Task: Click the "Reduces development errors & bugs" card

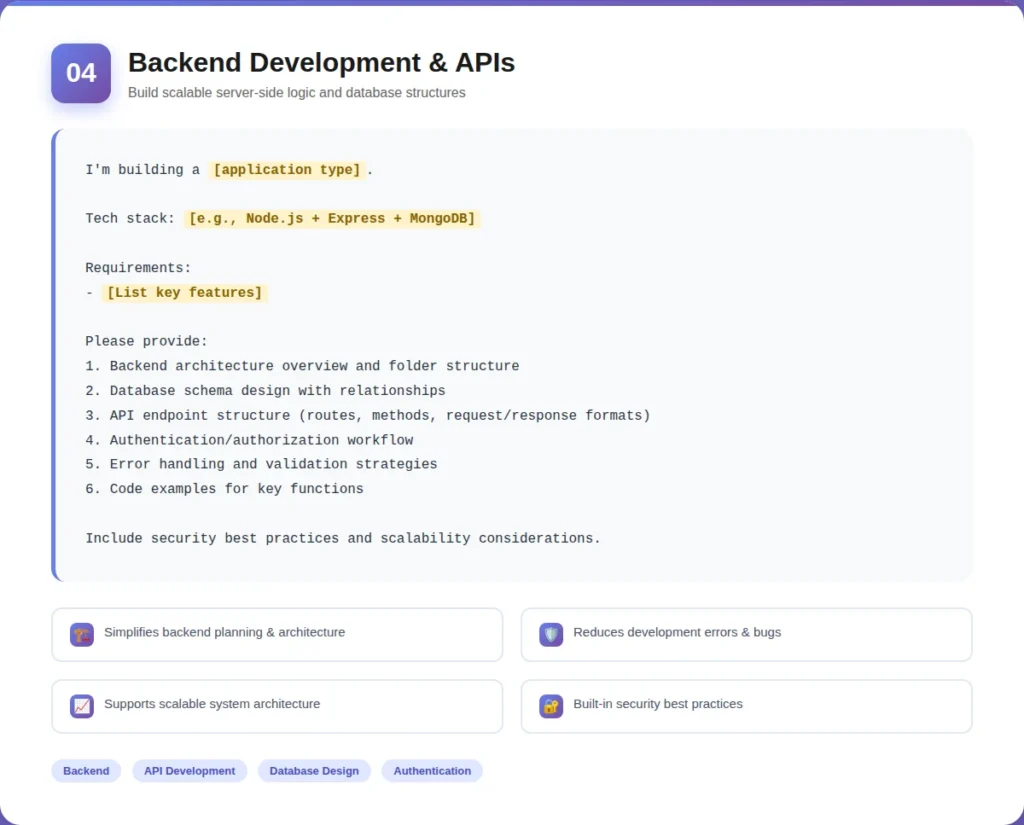Action: click(x=745, y=634)
